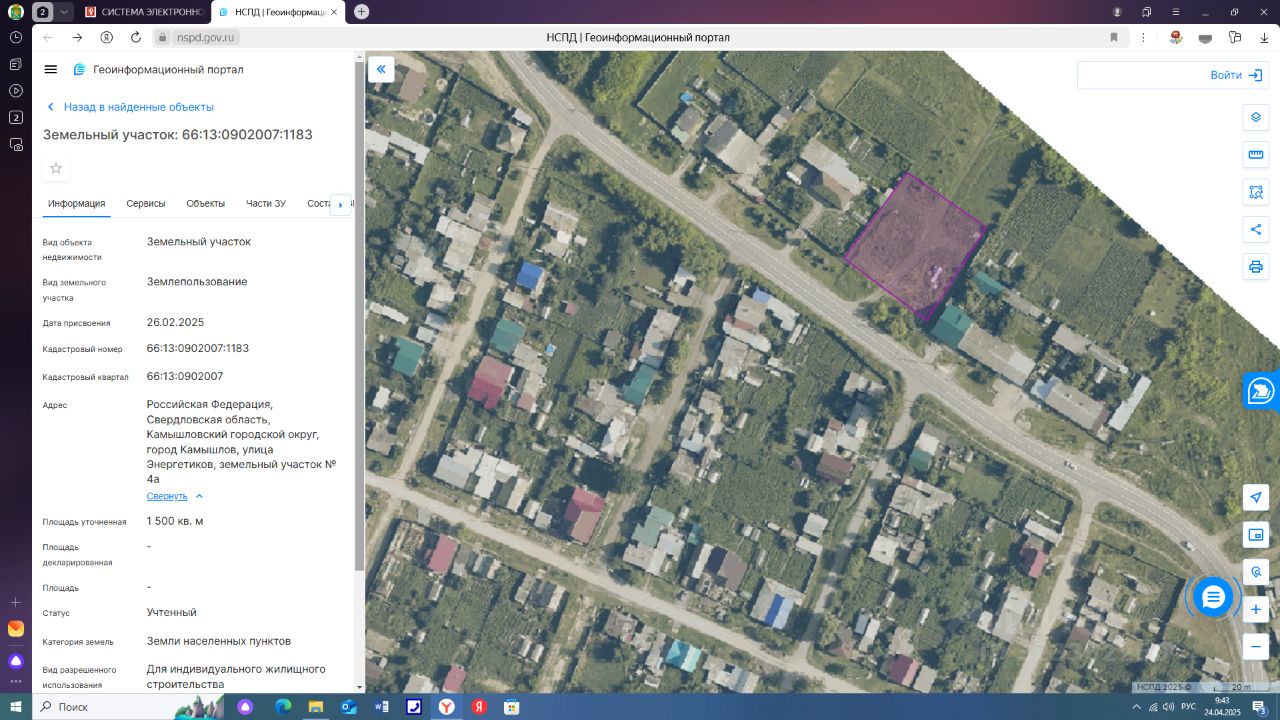The image size is (1280, 720).
Task: Zoom out on the map with minus
Action: point(1256,646)
